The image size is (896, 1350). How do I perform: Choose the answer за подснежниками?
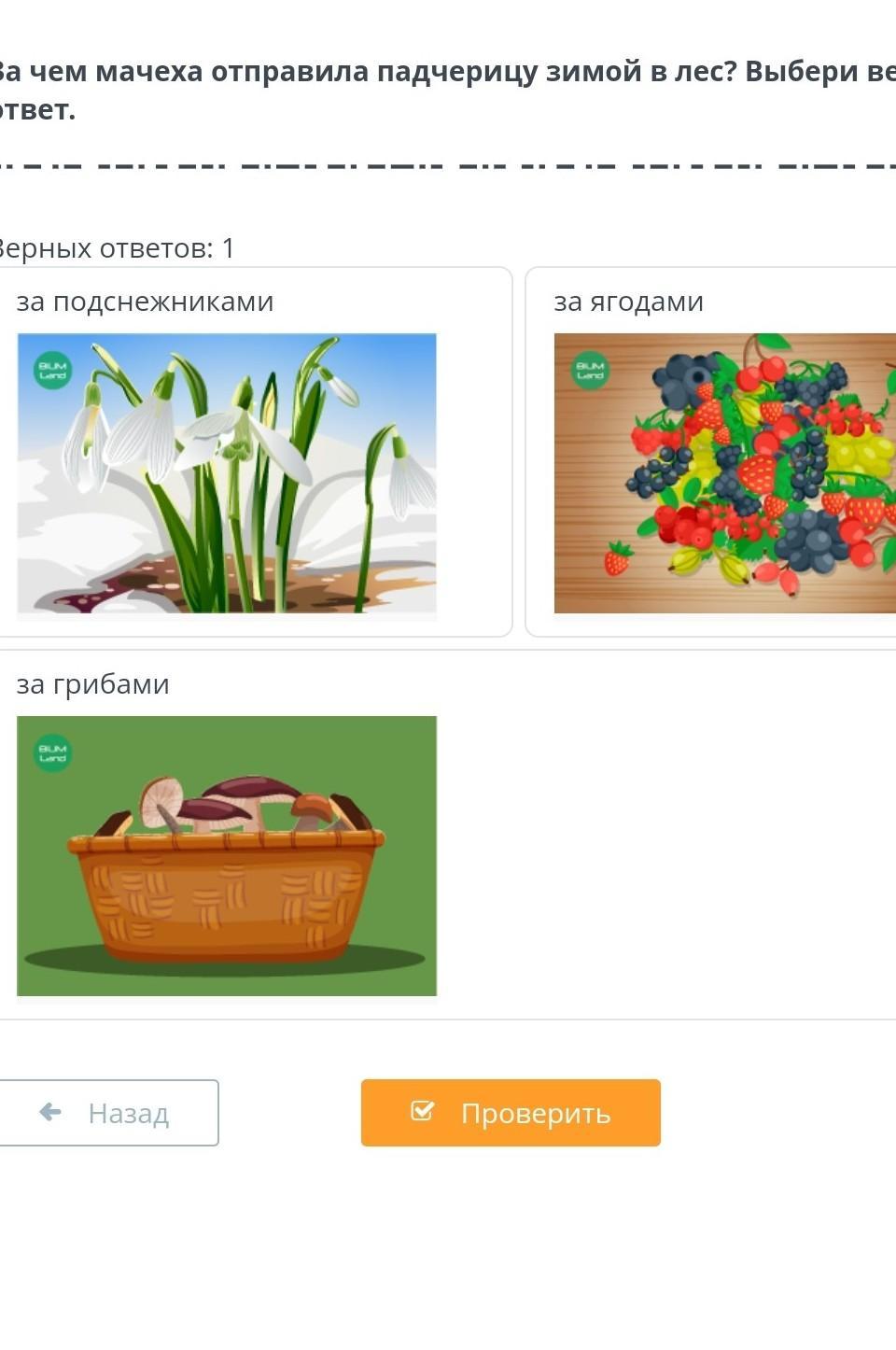pyautogui.click(x=145, y=302)
